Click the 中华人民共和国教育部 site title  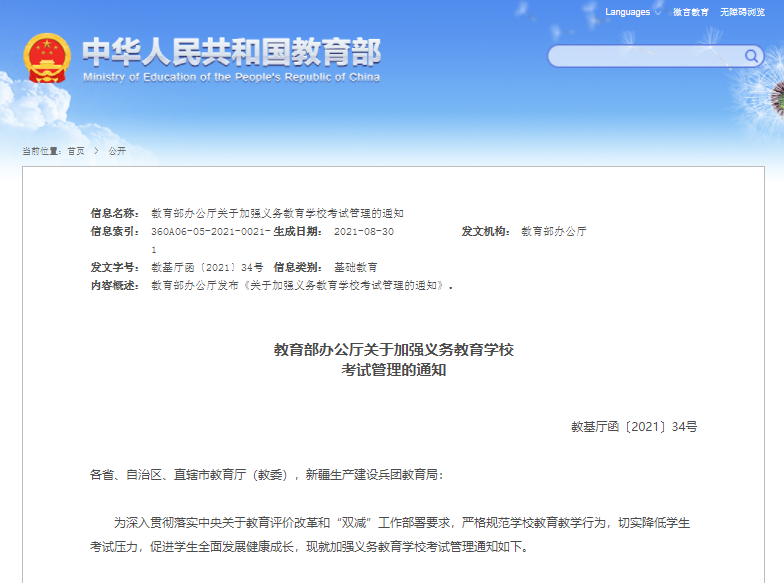[x=231, y=50]
